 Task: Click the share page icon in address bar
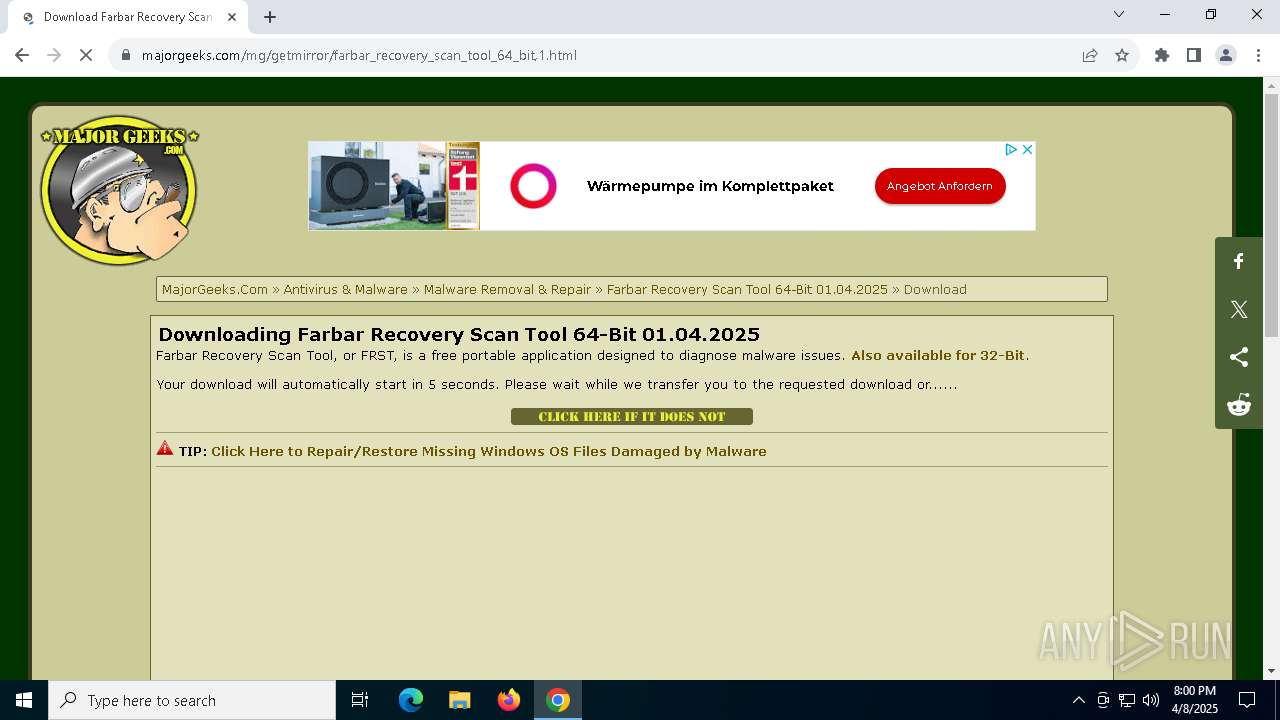[x=1090, y=55]
